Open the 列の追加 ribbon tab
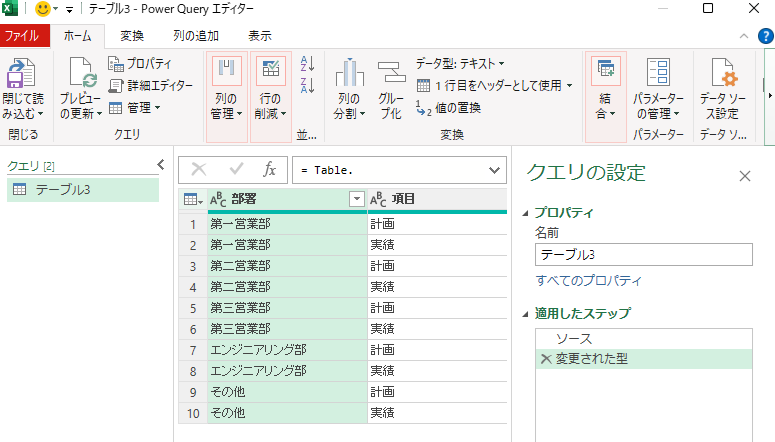This screenshot has height=442, width=775. click(195, 36)
